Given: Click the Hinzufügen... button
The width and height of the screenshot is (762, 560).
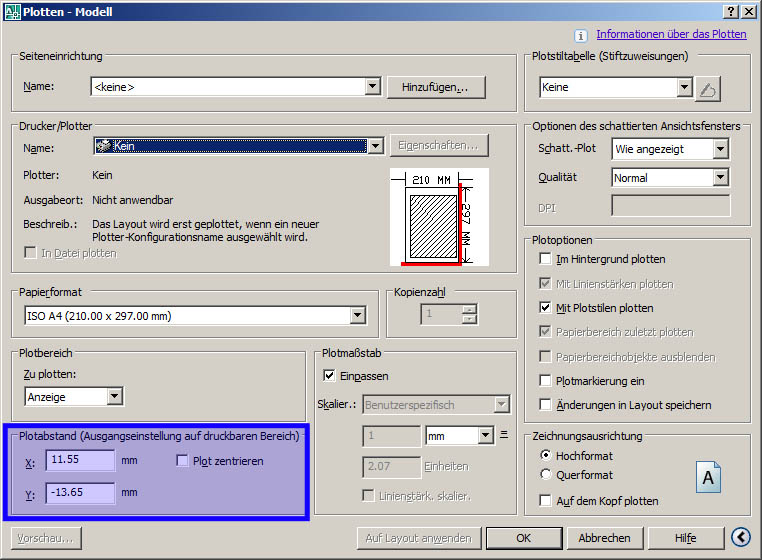Looking at the screenshot, I should (436, 87).
